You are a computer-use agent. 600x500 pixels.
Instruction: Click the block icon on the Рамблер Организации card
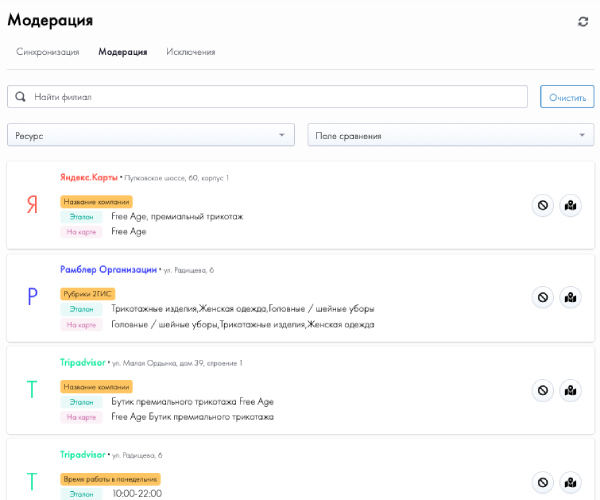543,297
